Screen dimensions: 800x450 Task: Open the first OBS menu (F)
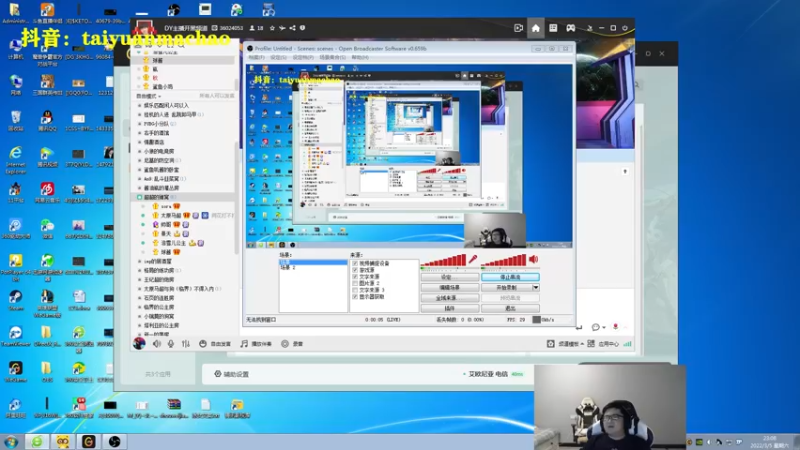pyautogui.click(x=256, y=58)
